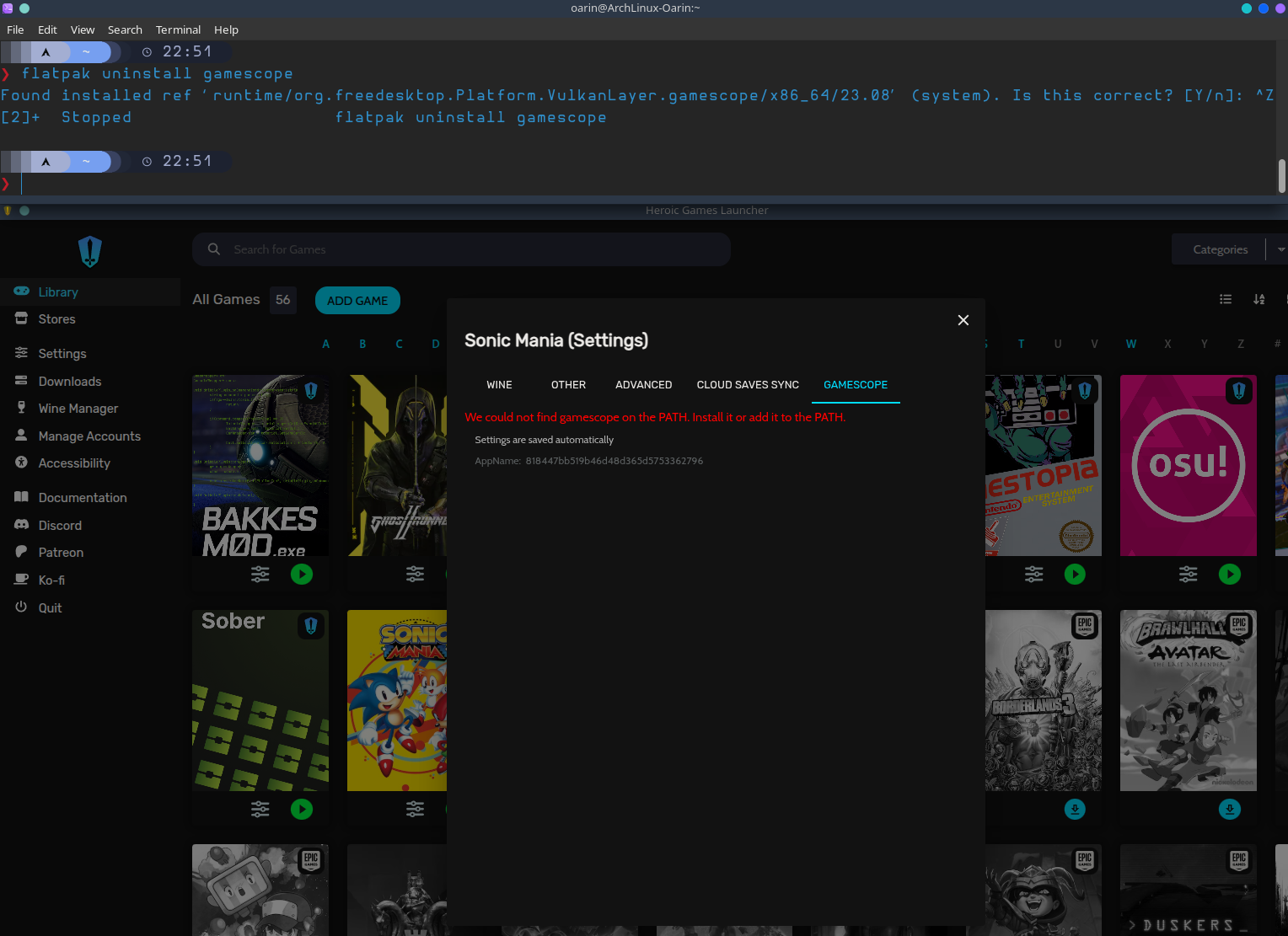
Task: Click the AppName value 818447bb519b46d48d365d5753362796
Action: coord(614,461)
